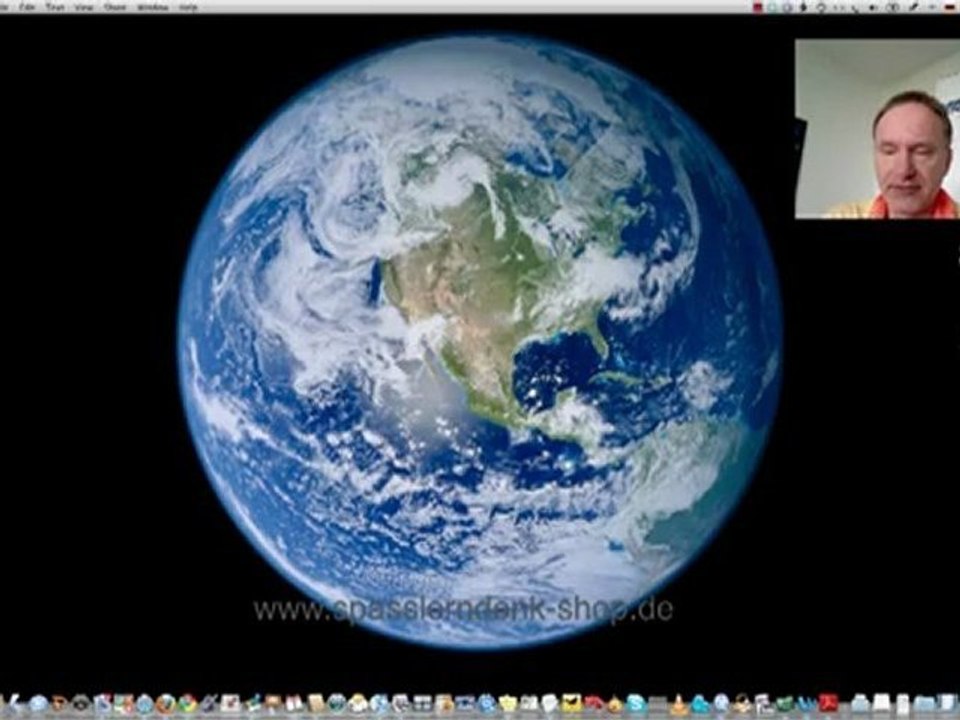This screenshot has height=720, width=960.
Task: Open yellow square app icon in Dock
Action: (572, 703)
